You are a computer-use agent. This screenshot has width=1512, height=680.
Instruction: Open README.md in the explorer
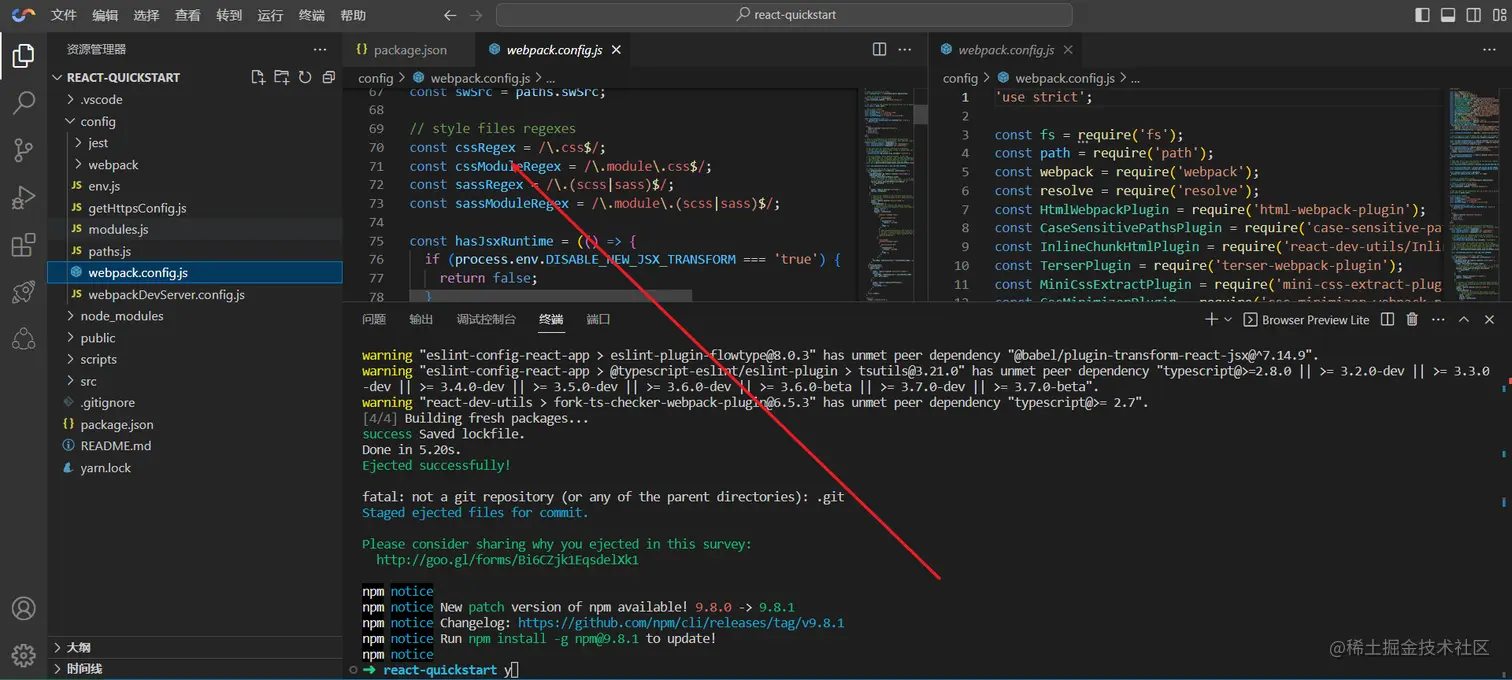click(x=195, y=446)
